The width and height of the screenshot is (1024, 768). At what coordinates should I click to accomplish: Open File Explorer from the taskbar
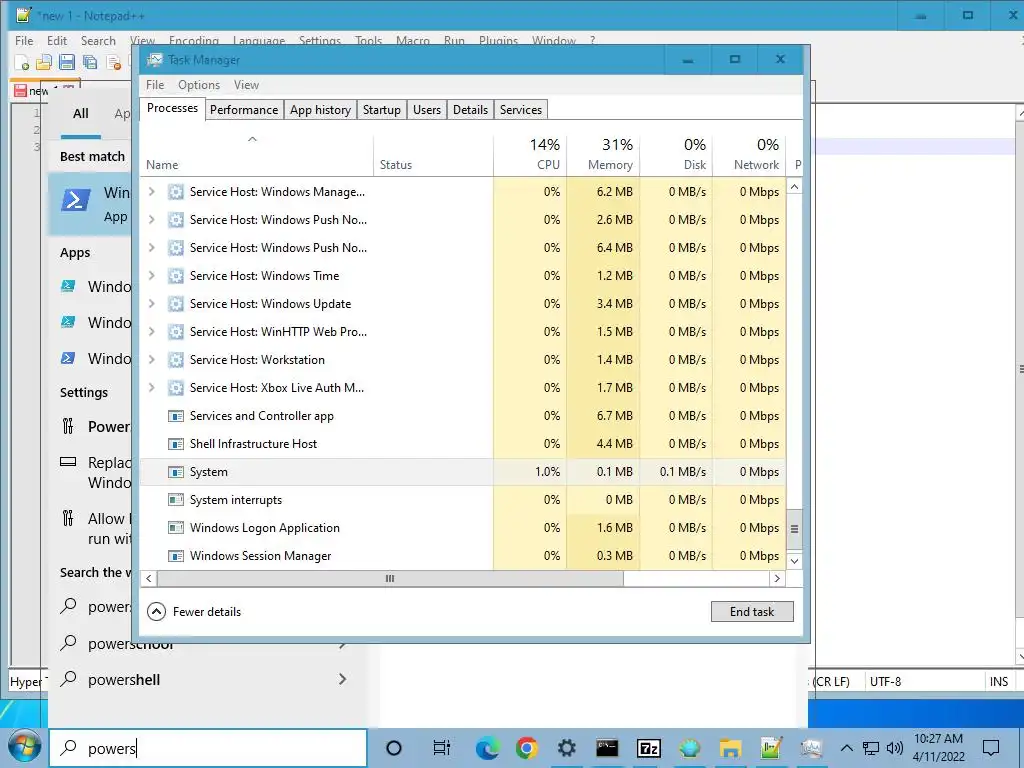click(x=730, y=748)
